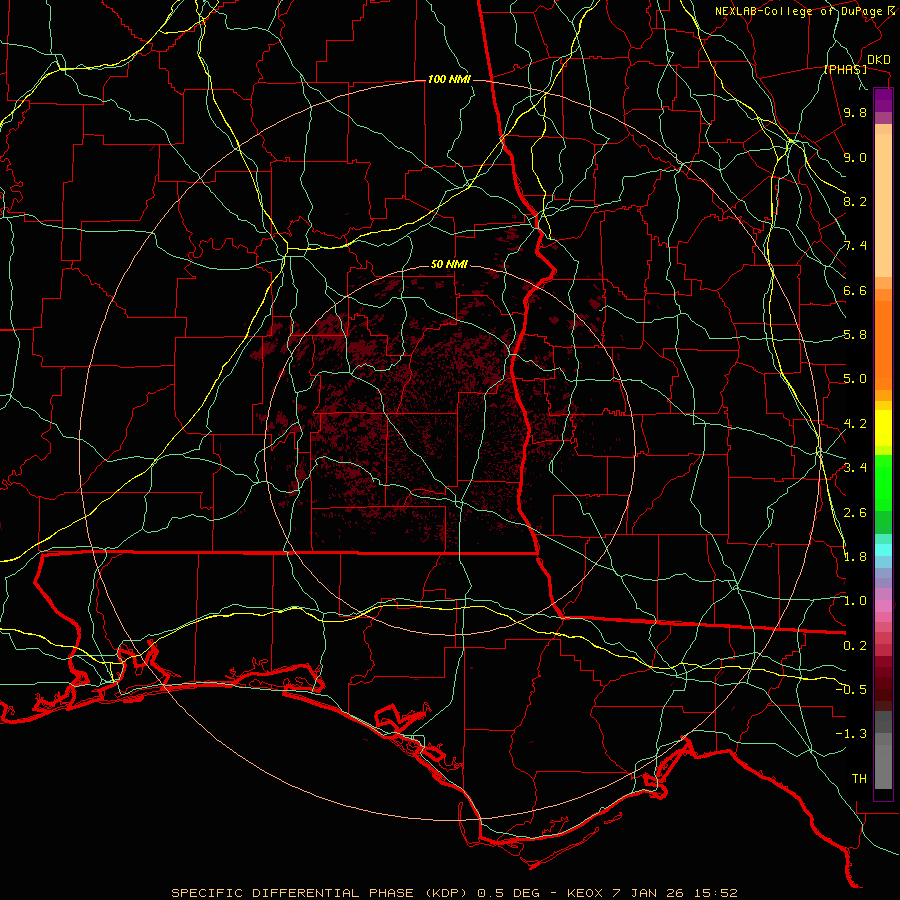Click the 1.0 value on the color scale
This screenshot has height=900, width=900.
855,601
